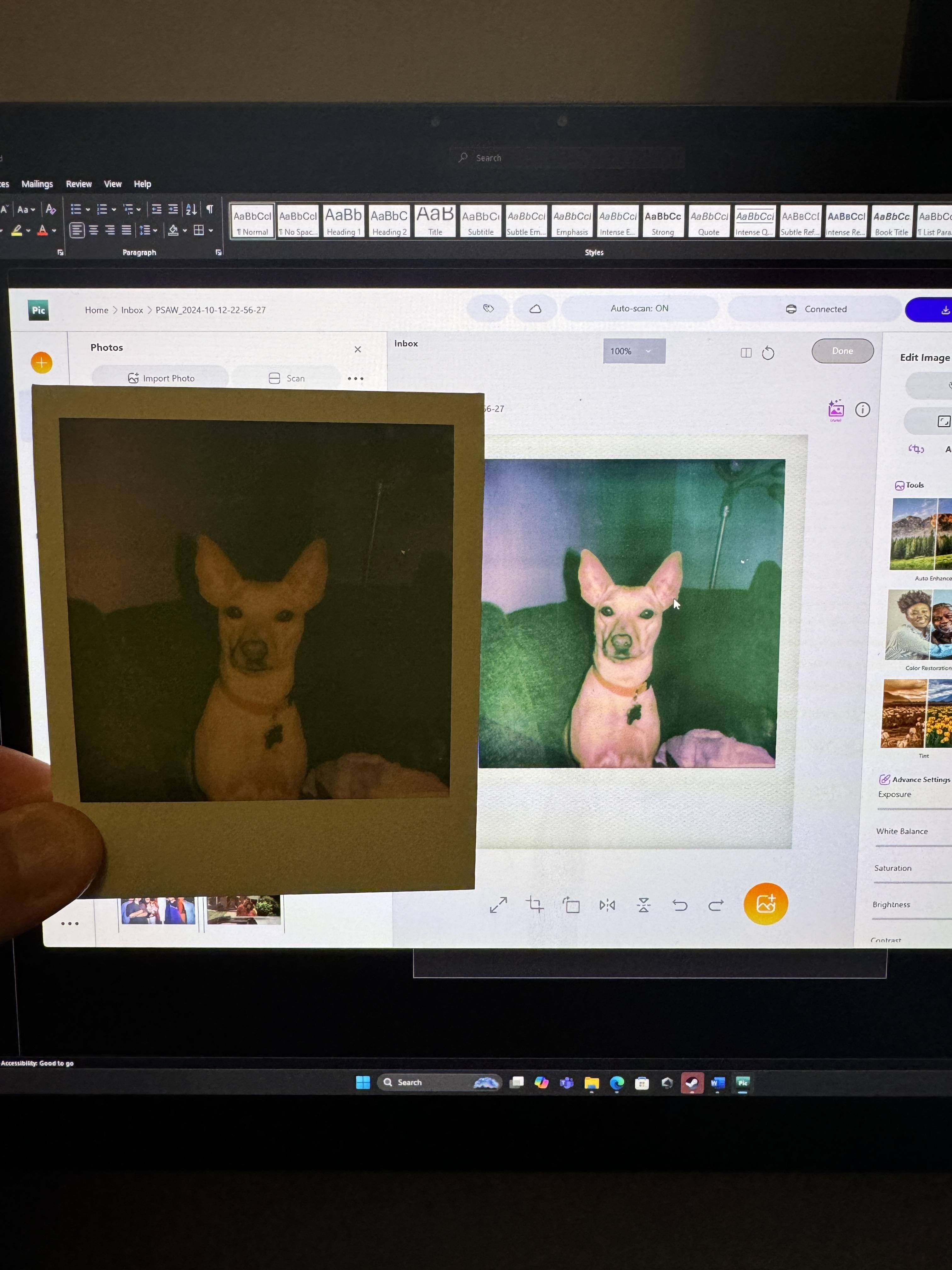Open the 100% zoom dropdown

634,351
